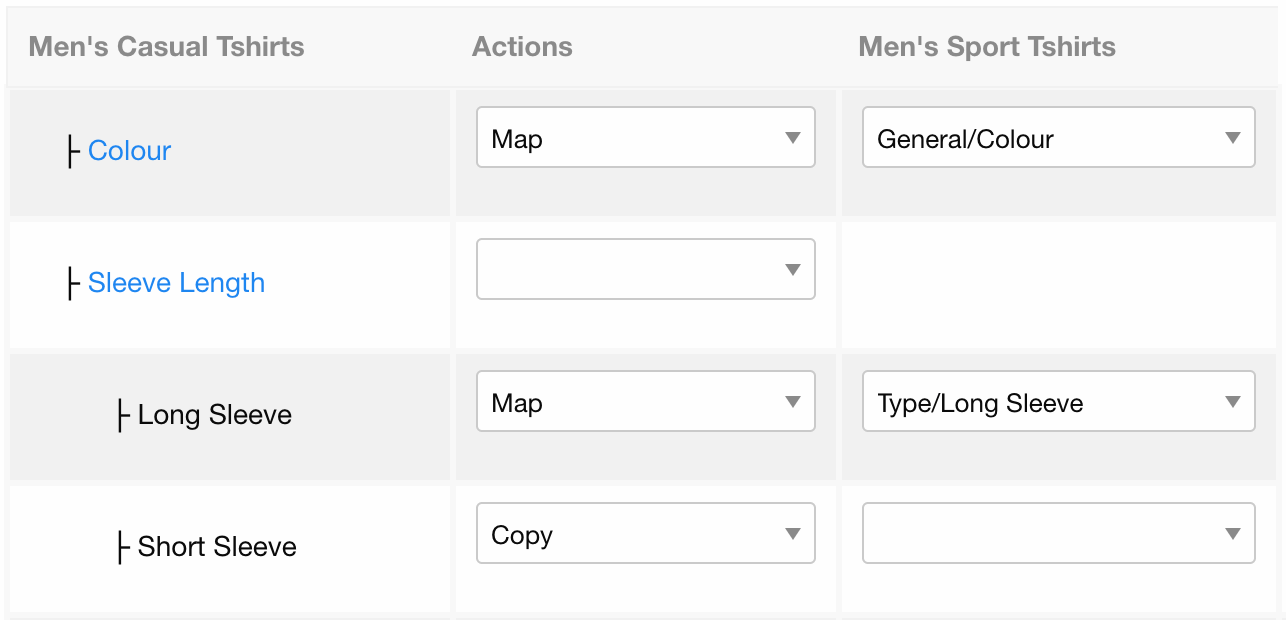Click the Men's Sport Tshirts column header
The width and height of the screenshot is (1286, 620).
(x=987, y=47)
